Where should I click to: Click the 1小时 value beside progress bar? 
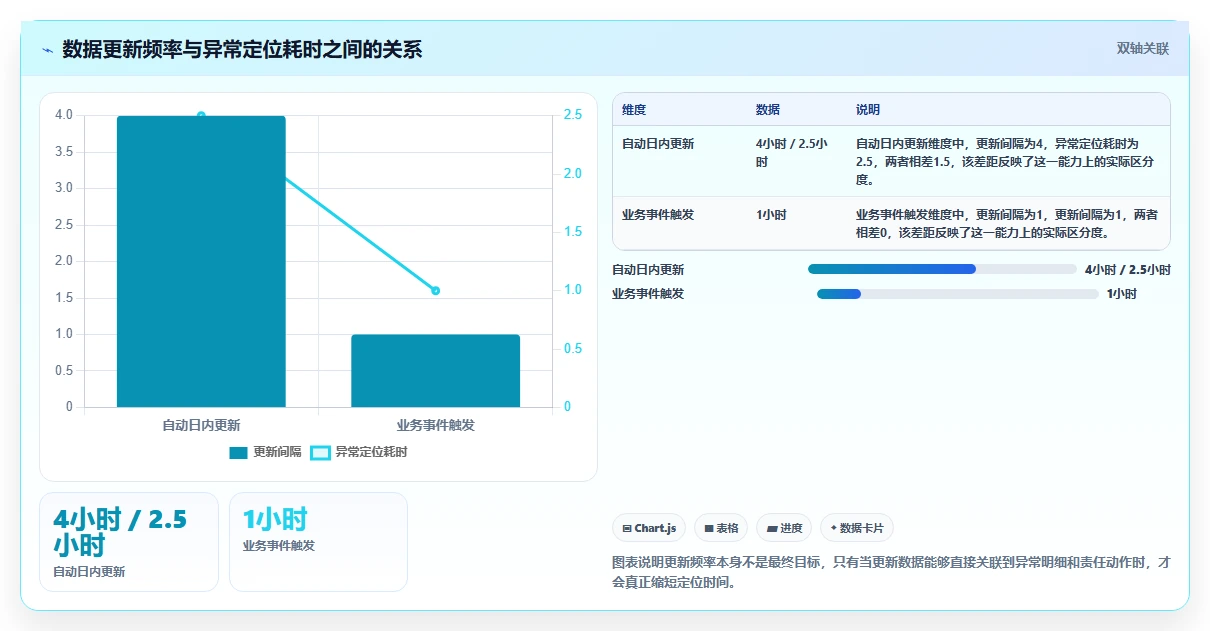point(1121,294)
